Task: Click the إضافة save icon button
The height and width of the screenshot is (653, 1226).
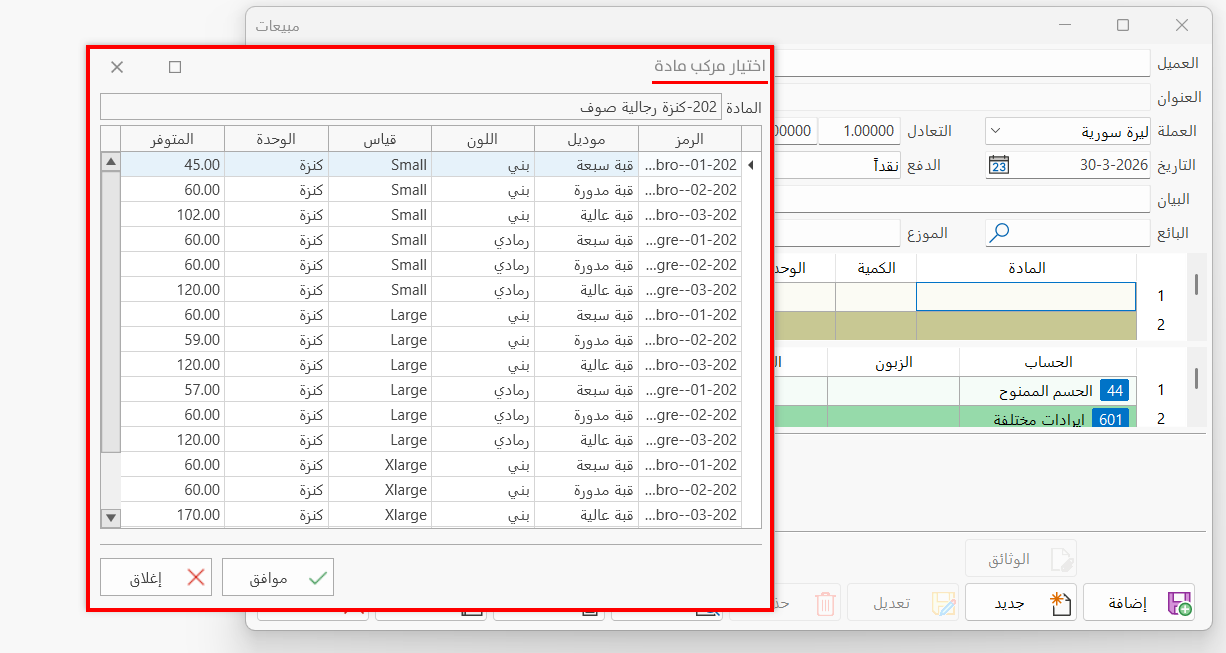Action: 1138,603
